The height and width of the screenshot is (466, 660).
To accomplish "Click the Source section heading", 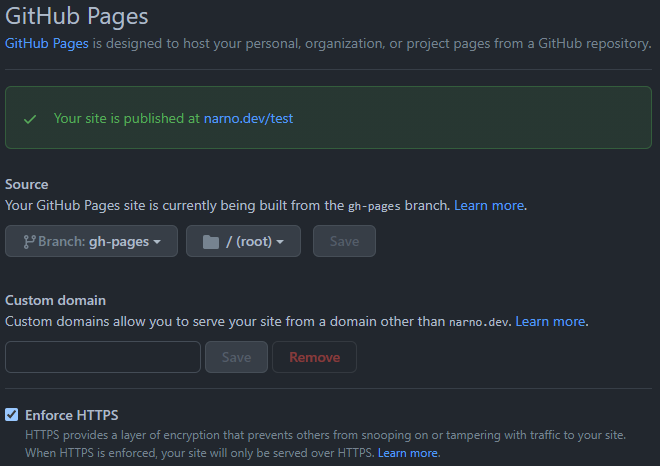I will tap(27, 184).
